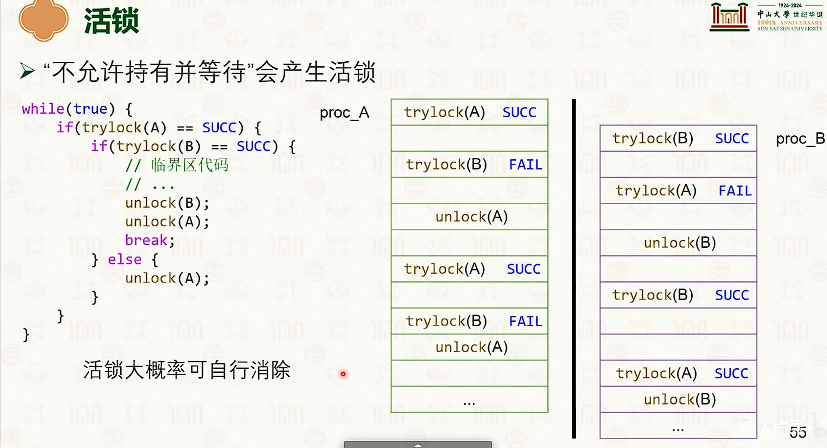The width and height of the screenshot is (827, 448).
Task: Click the code line "if(trylock(B) == SUCC) {"
Action: 193,146
